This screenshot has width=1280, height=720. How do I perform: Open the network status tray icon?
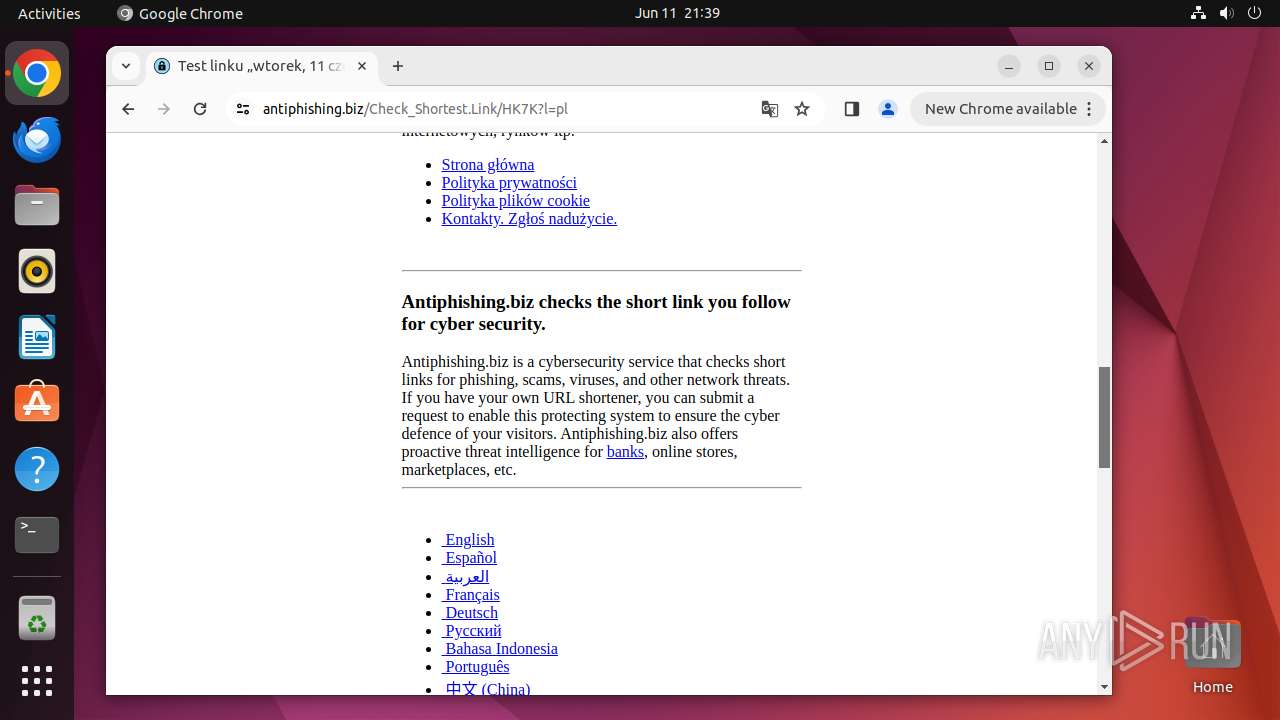(1198, 13)
